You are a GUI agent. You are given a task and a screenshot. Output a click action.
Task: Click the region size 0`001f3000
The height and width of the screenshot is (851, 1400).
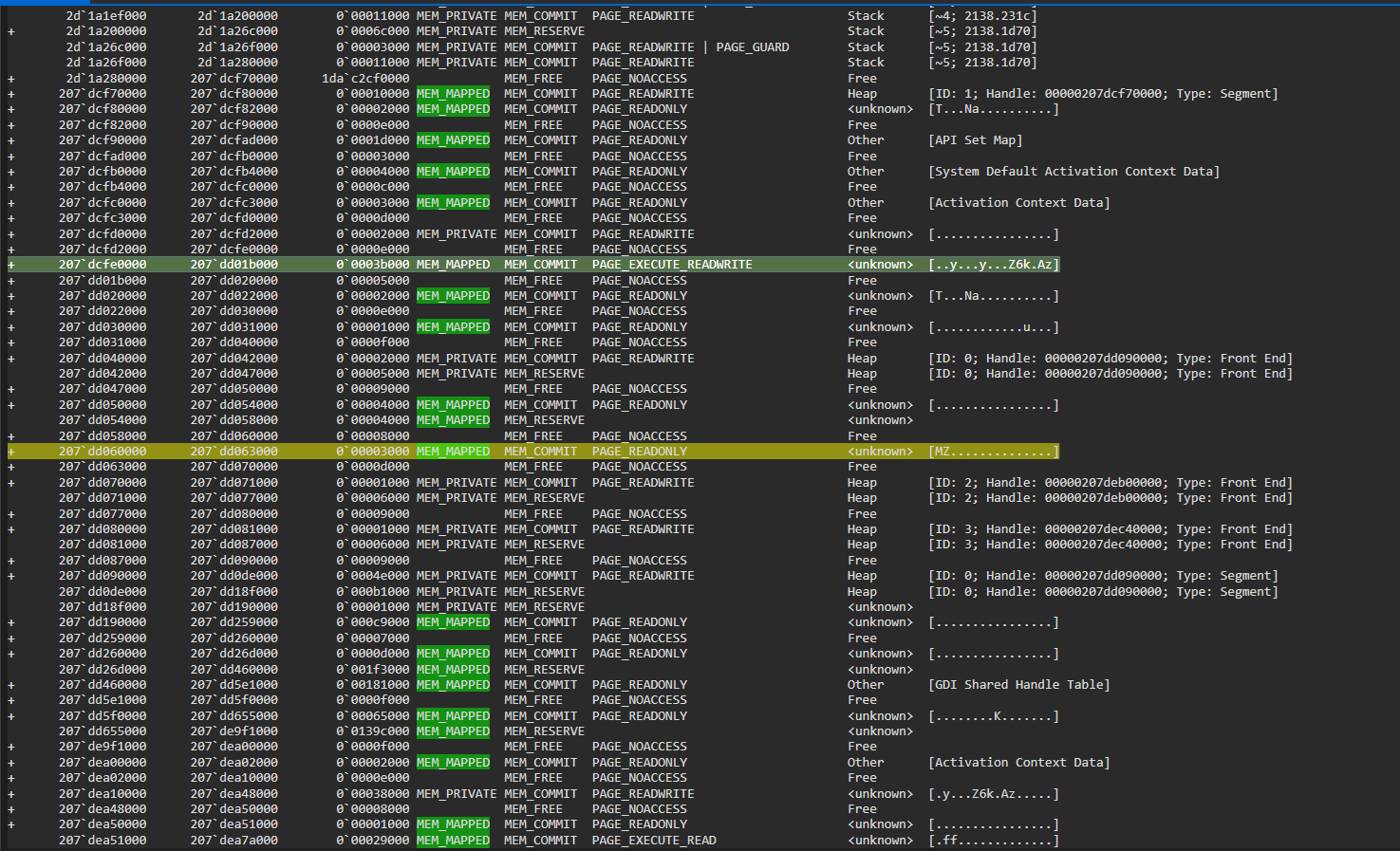coord(373,670)
